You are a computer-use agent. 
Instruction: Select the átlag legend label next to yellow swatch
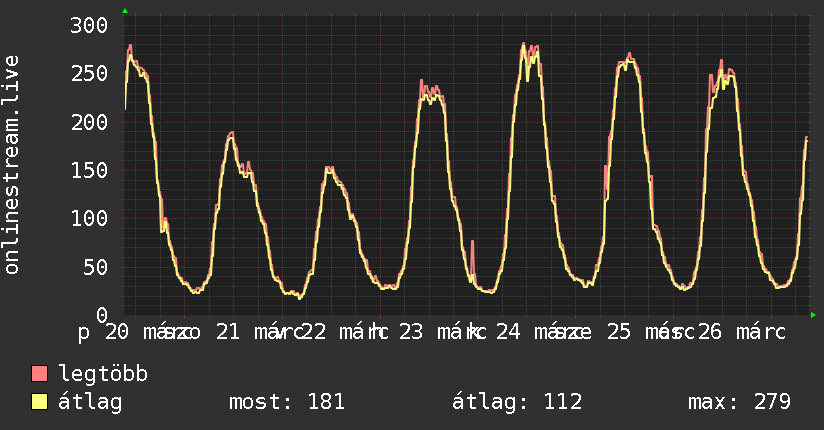[90, 402]
